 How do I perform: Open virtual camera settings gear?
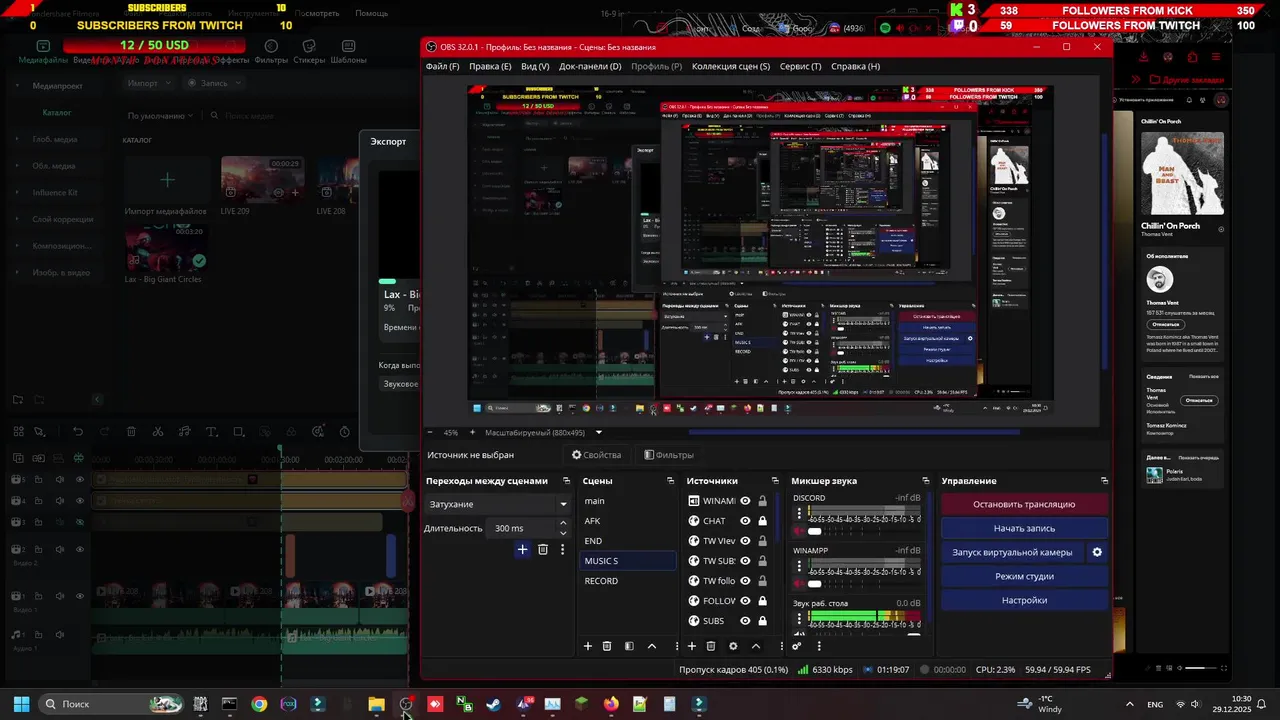click(x=1097, y=552)
